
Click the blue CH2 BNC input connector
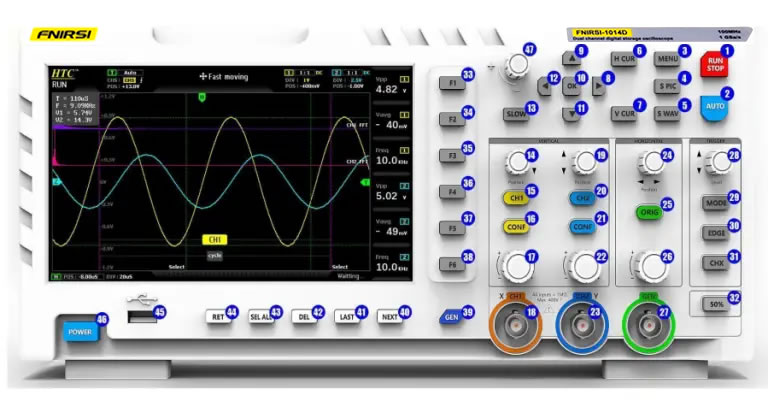click(582, 324)
